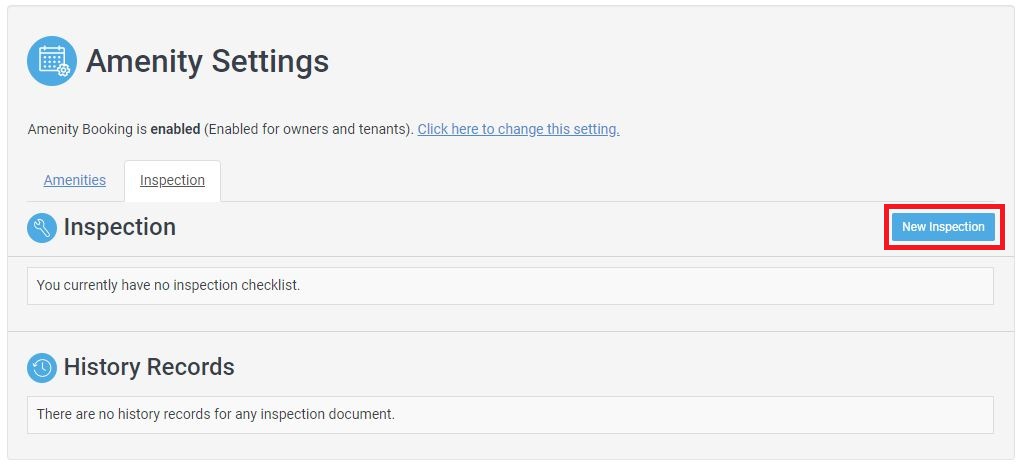Screen dimensions: 1023x465
Task: Select the Inspection tab
Action: tap(172, 181)
